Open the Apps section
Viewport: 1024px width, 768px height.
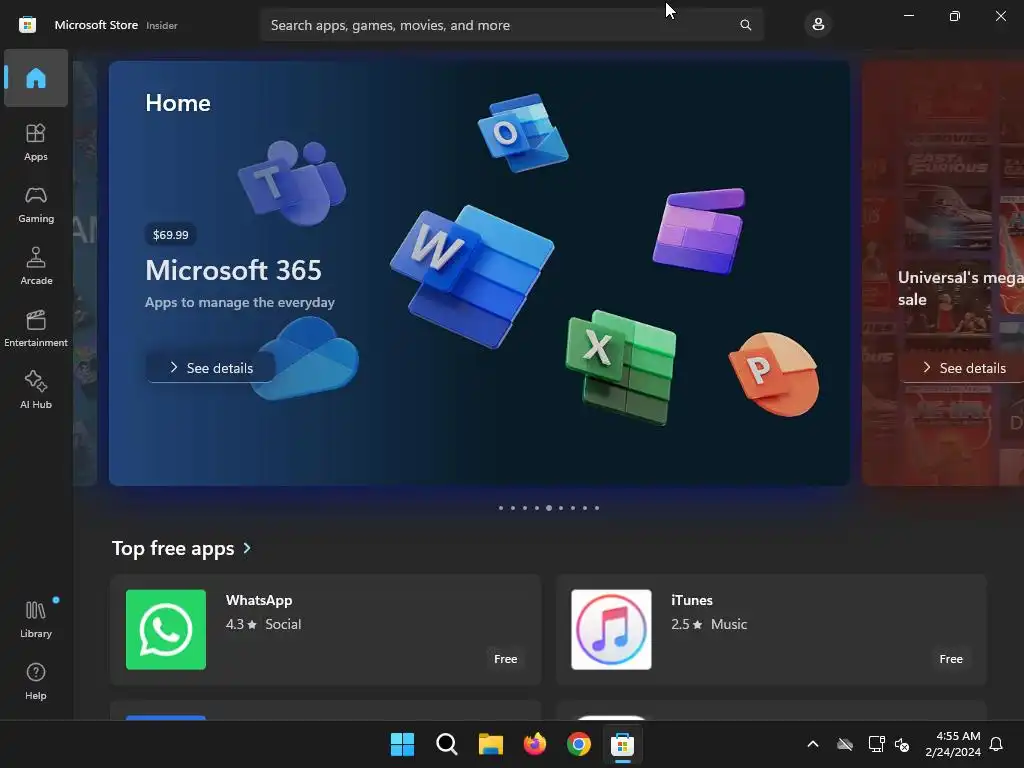[x=36, y=142]
